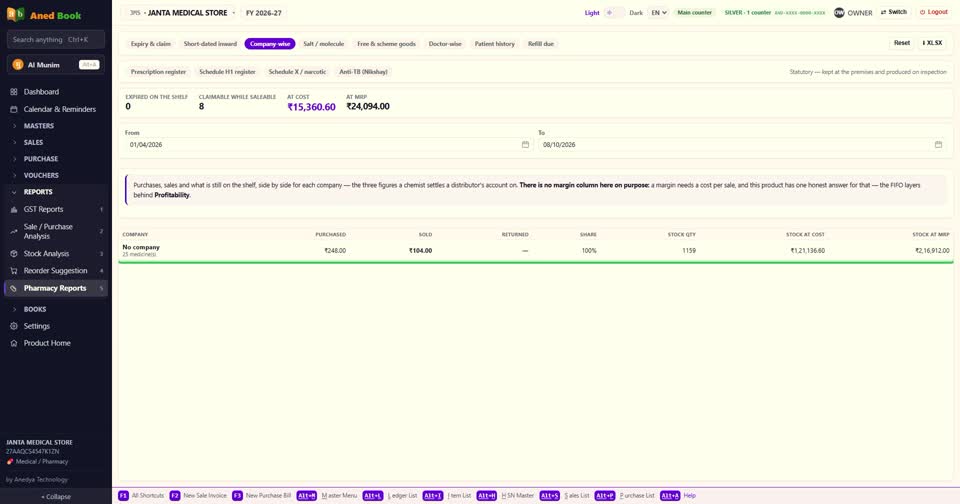The image size is (960, 504).
Task: Open Sale / Purchase Analysis in the sidebar
Action: pyautogui.click(x=56, y=231)
